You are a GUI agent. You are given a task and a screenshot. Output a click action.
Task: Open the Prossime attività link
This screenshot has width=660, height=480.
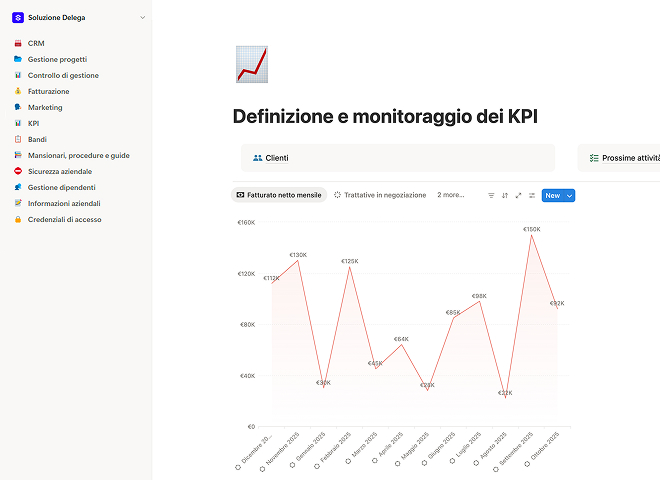(x=631, y=158)
